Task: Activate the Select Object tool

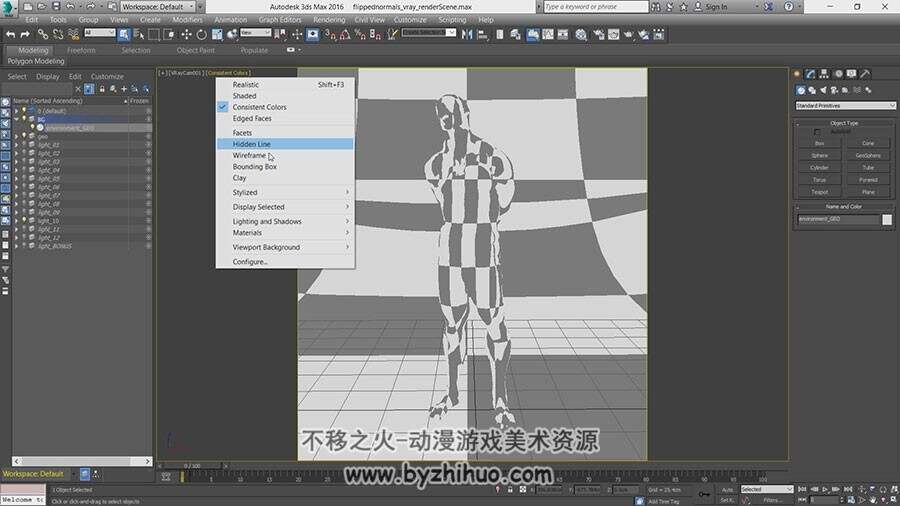Action: (x=124, y=34)
